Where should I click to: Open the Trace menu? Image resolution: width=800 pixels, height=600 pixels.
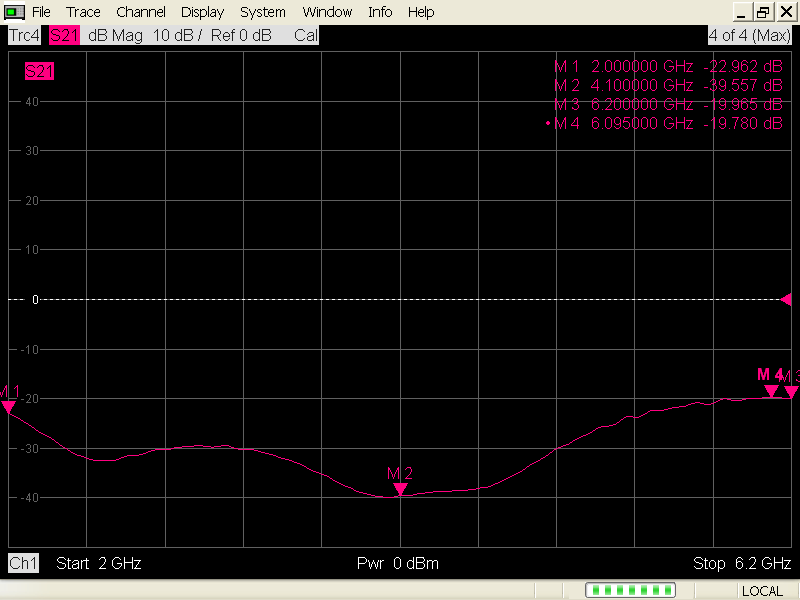click(x=83, y=11)
